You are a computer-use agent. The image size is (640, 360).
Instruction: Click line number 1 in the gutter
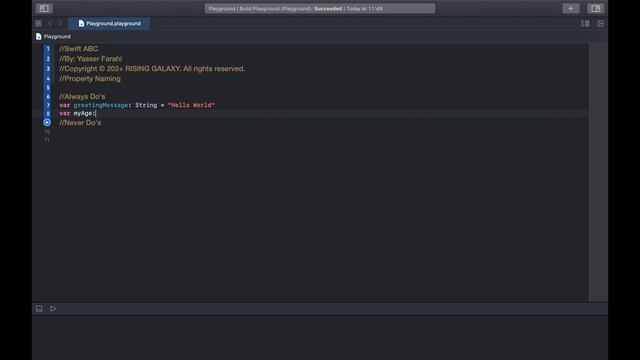pyautogui.click(x=48, y=49)
